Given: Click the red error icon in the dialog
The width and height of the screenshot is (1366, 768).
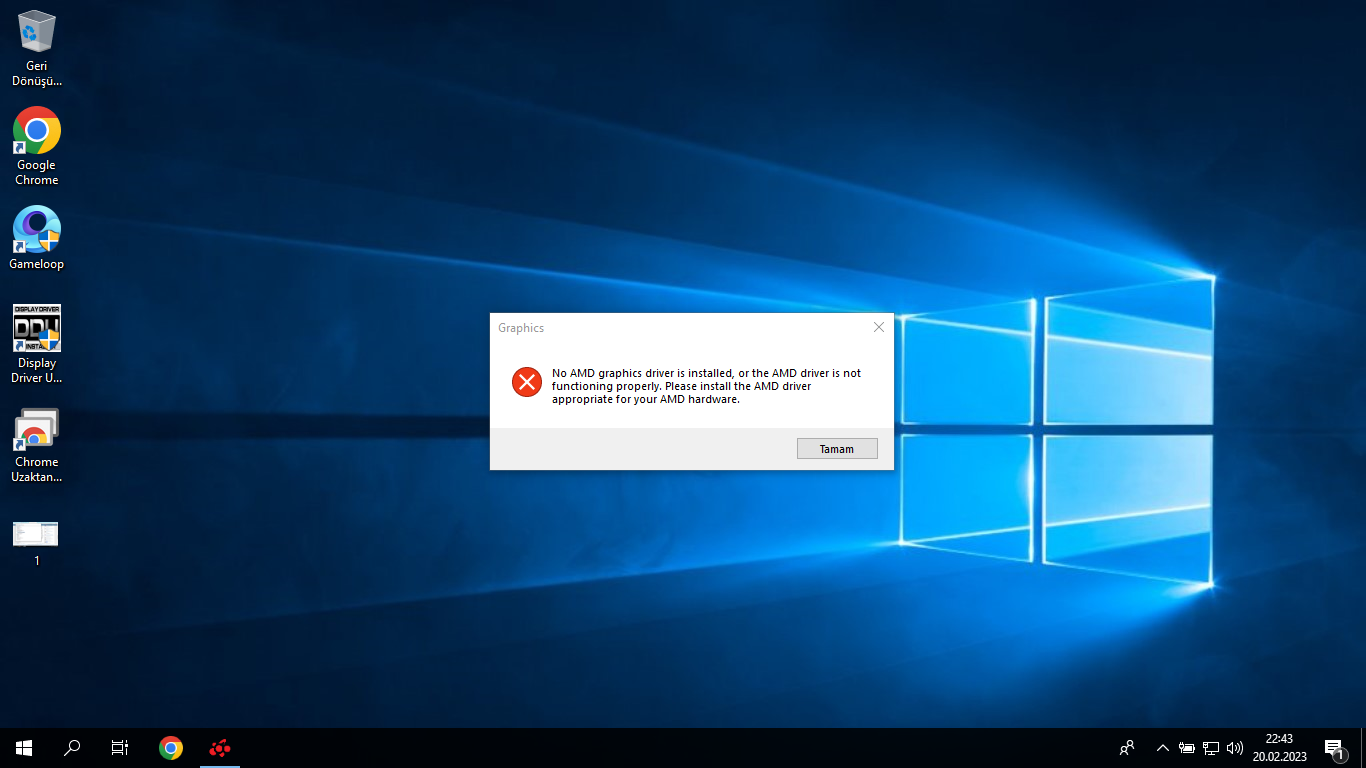Looking at the screenshot, I should [526, 381].
